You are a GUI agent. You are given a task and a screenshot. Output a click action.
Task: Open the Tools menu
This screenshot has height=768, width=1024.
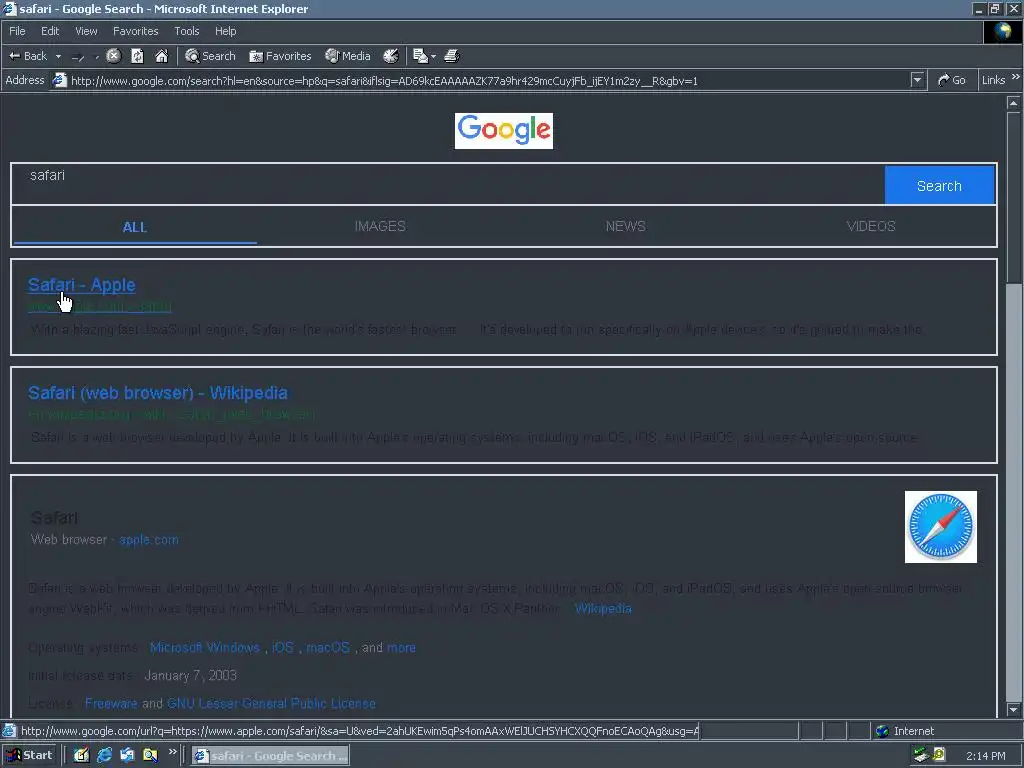(187, 31)
